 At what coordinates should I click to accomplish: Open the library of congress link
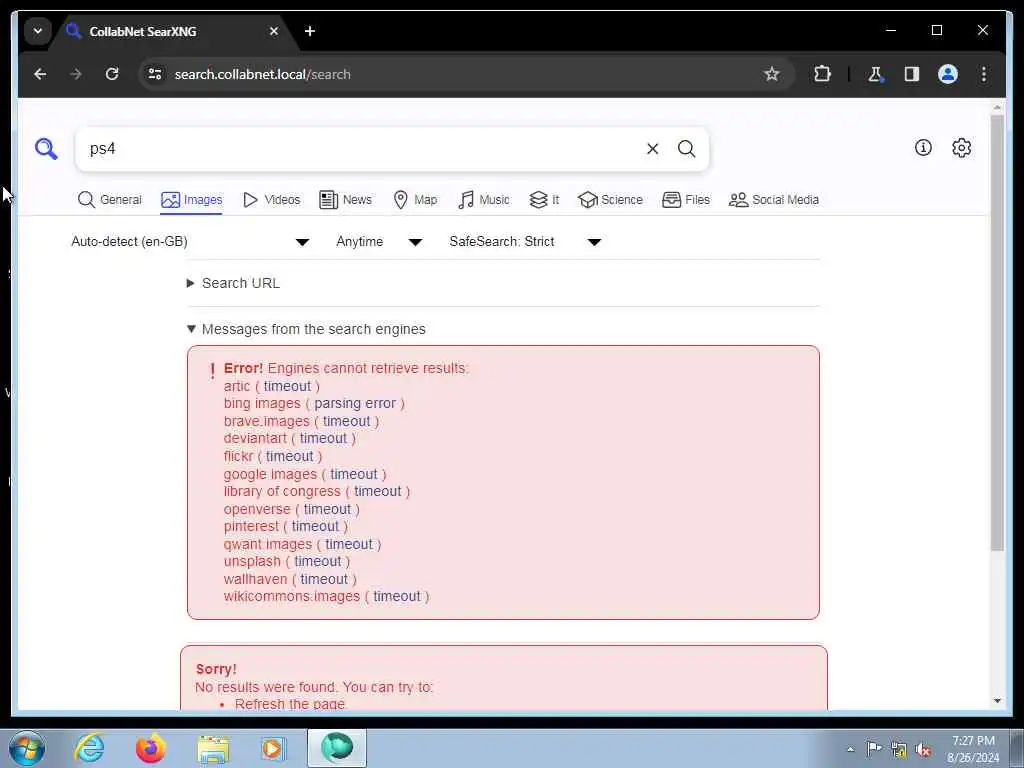(282, 491)
